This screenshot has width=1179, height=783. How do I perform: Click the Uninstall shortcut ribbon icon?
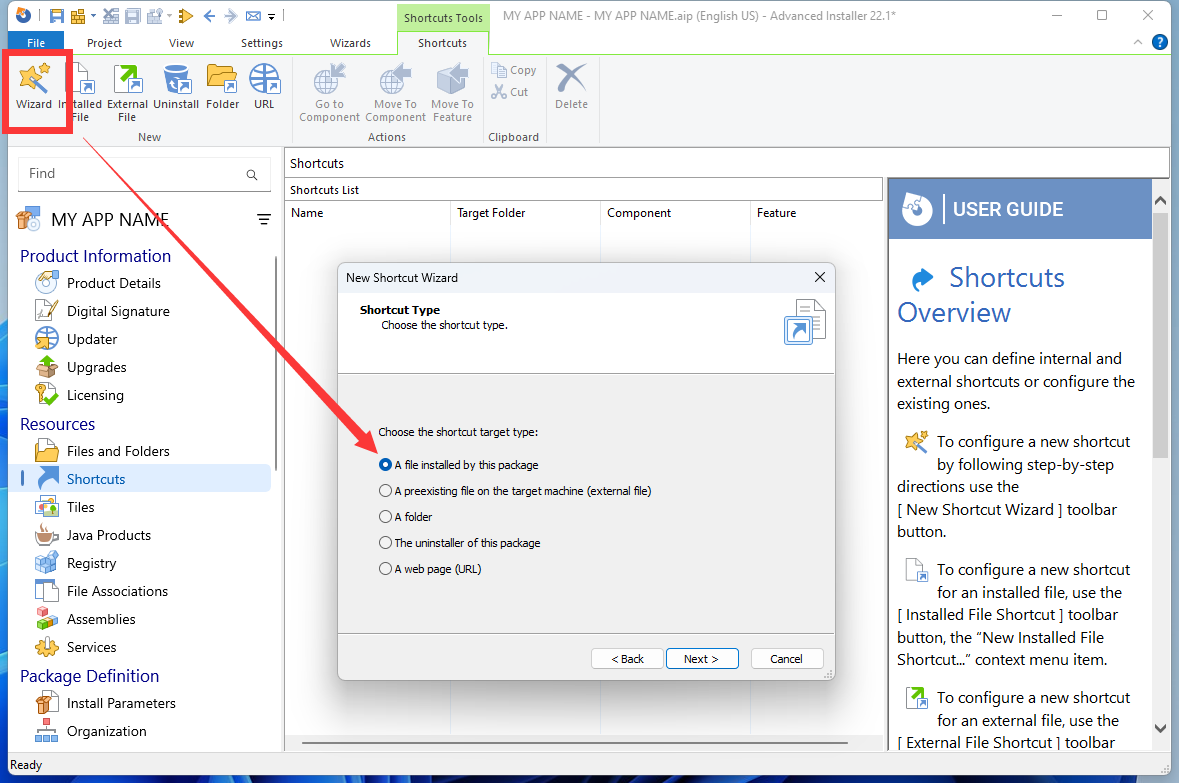tap(176, 86)
